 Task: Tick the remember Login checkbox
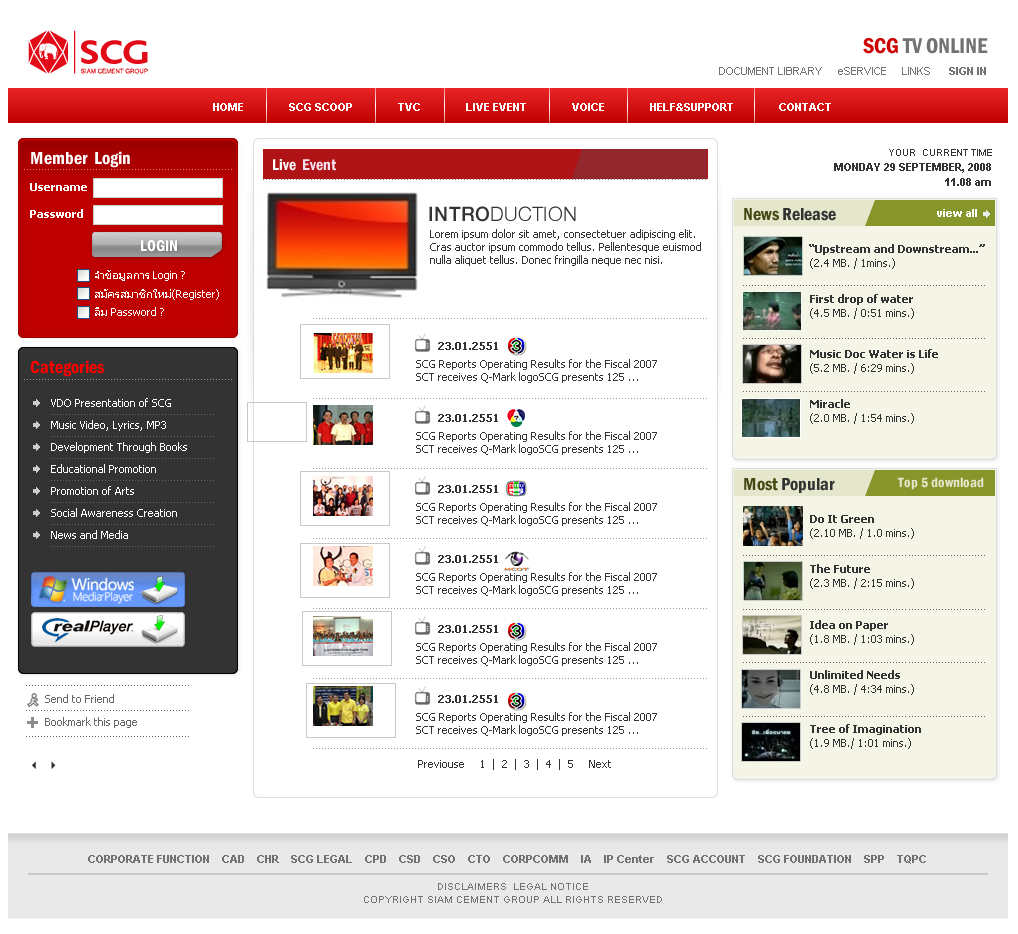83,276
